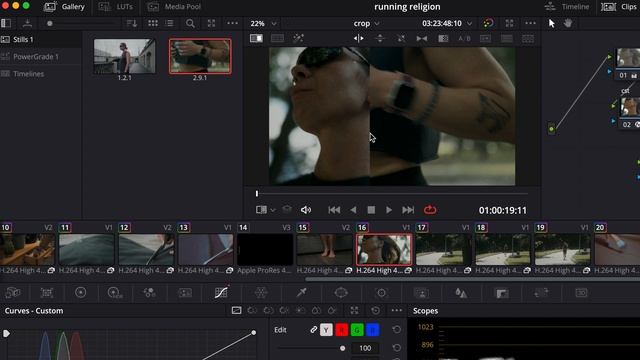The height and width of the screenshot is (360, 640).
Task: Select clip thumbnail 12
Action: (147, 249)
